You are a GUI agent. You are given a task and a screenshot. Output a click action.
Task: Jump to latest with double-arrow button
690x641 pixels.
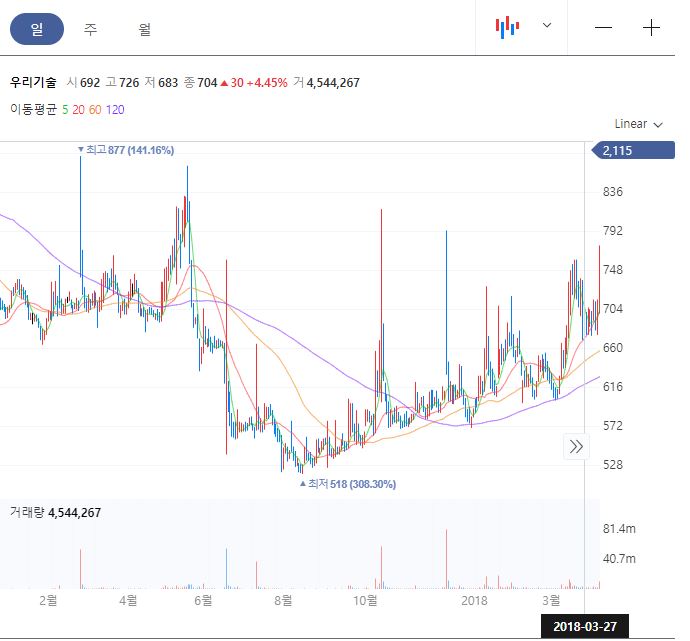(x=576, y=447)
